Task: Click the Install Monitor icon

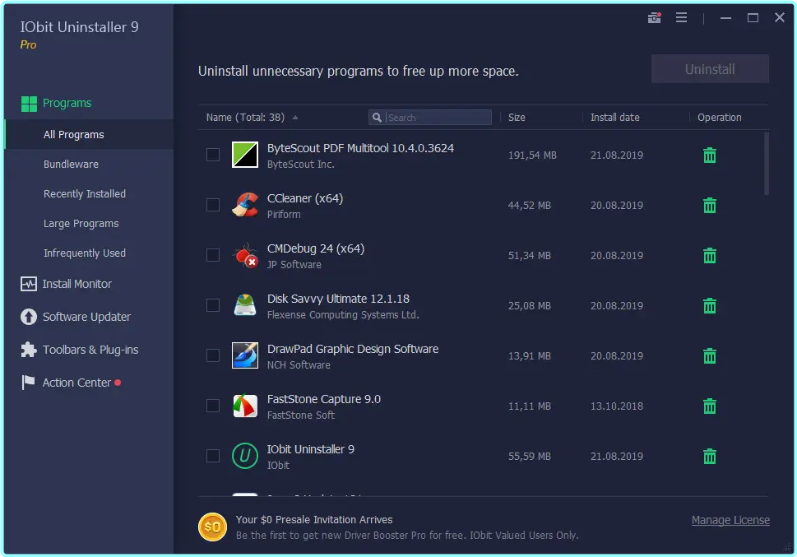Action: click(x=28, y=284)
